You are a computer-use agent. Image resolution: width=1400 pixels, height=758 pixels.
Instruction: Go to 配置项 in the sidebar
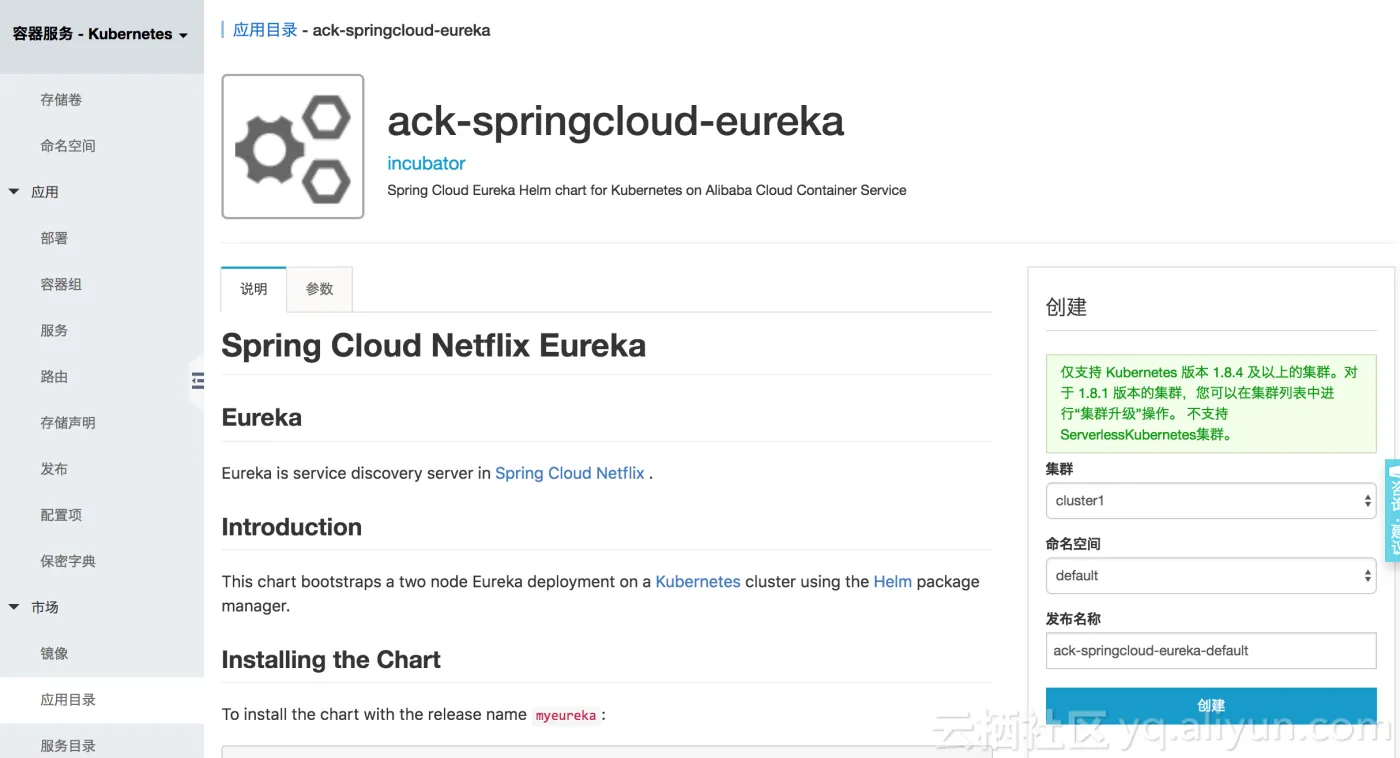[x=61, y=515]
